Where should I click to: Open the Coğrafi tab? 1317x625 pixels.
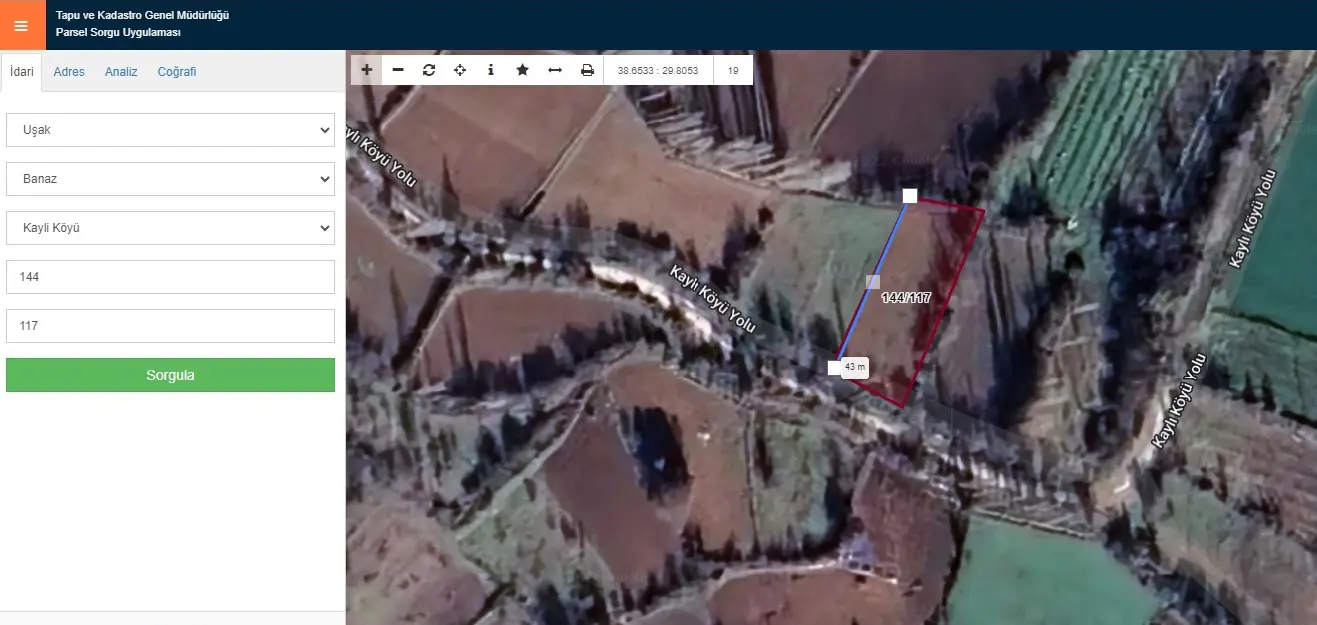pyautogui.click(x=177, y=72)
